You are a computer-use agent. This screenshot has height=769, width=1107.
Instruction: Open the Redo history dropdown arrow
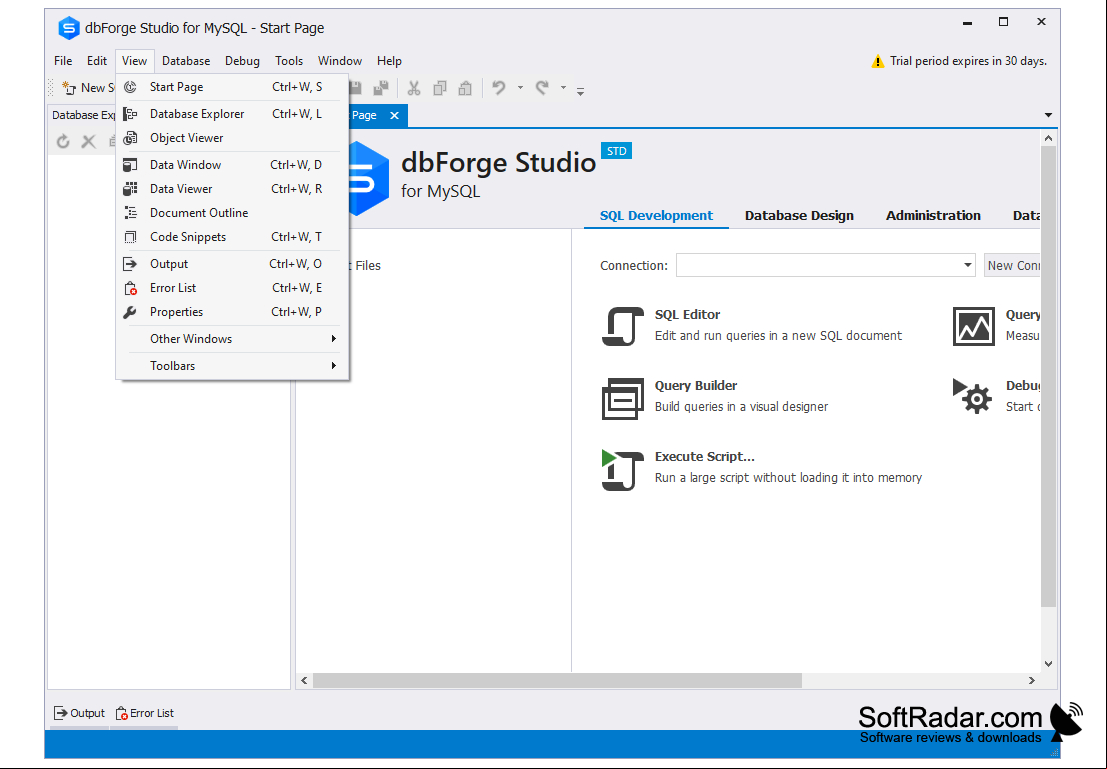tap(563, 88)
